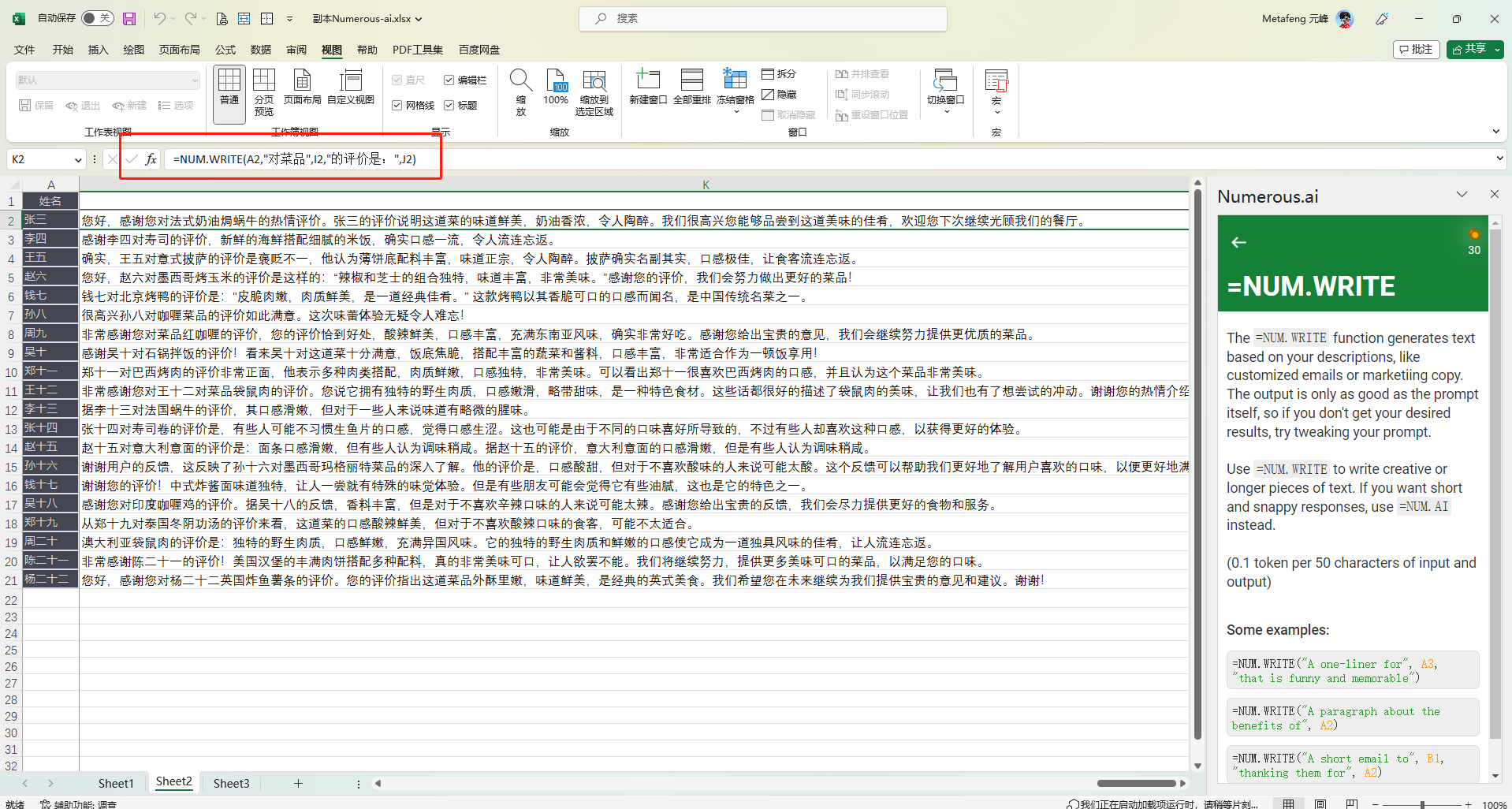Switch to Sheet1 tab
The width and height of the screenshot is (1512, 809).
[x=116, y=783]
